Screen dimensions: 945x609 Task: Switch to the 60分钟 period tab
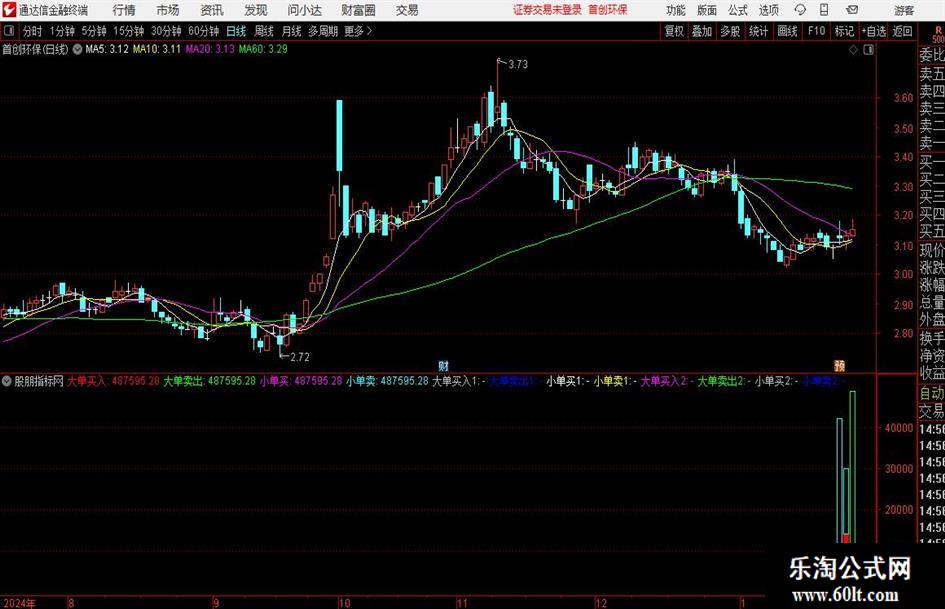(x=204, y=31)
